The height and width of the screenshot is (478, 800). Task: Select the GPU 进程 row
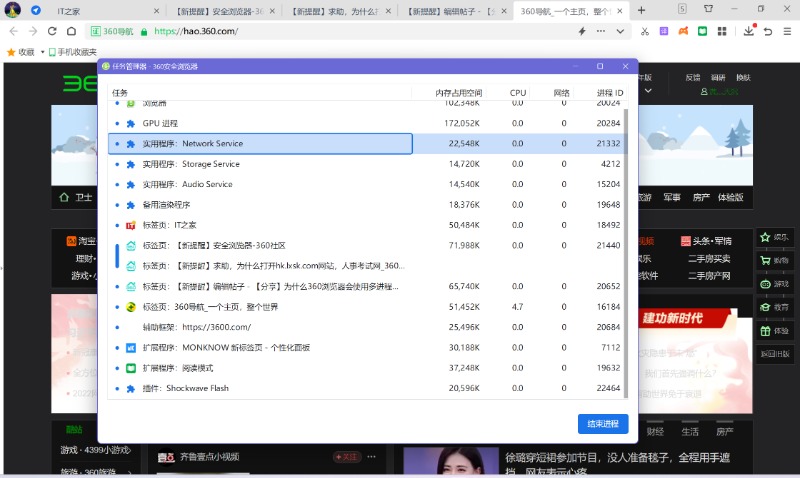click(x=365, y=123)
